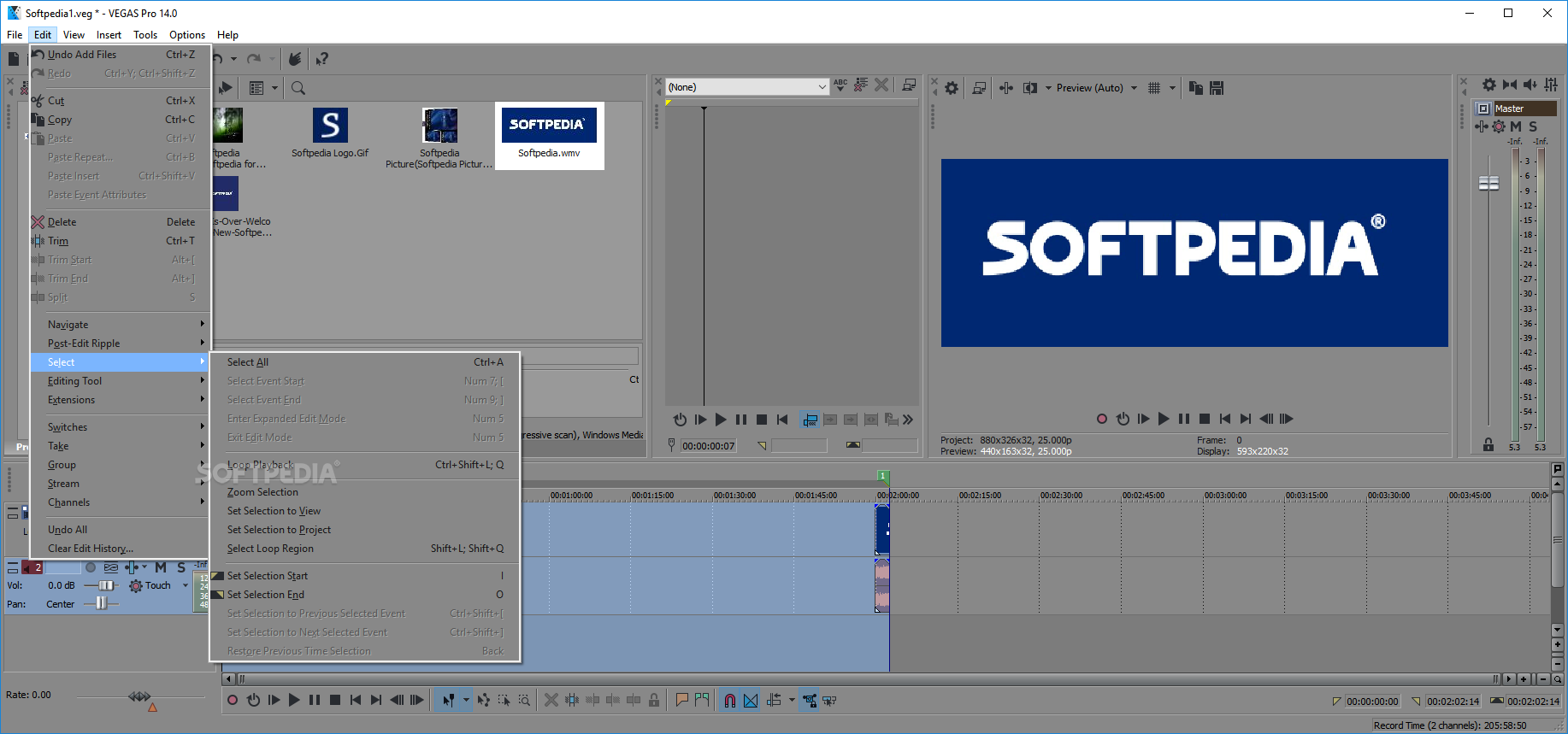Click the Trimmer timecode field 00:00:00:07
The image size is (1568, 734).
(708, 446)
